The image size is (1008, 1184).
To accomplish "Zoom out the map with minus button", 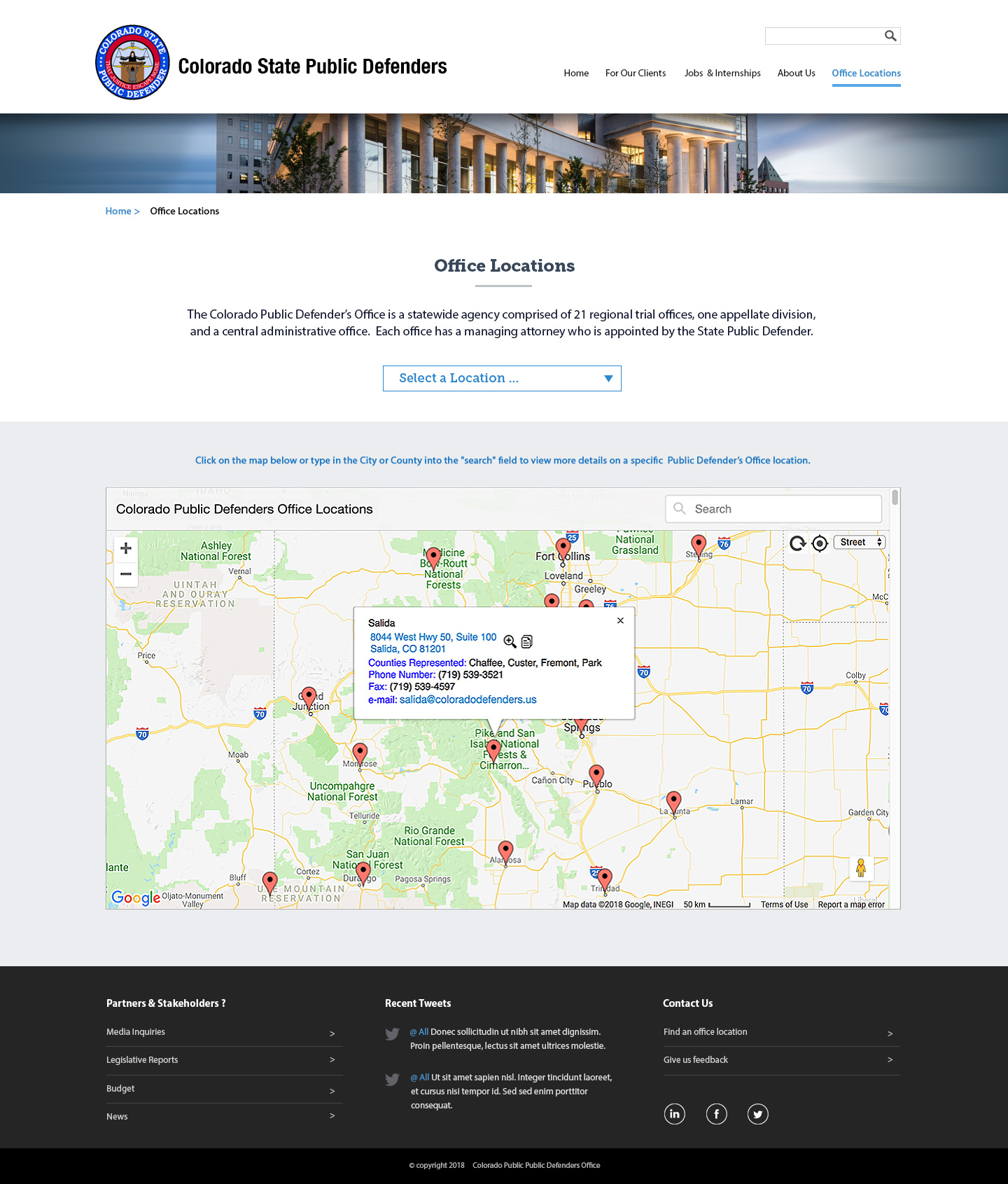I will tap(126, 574).
